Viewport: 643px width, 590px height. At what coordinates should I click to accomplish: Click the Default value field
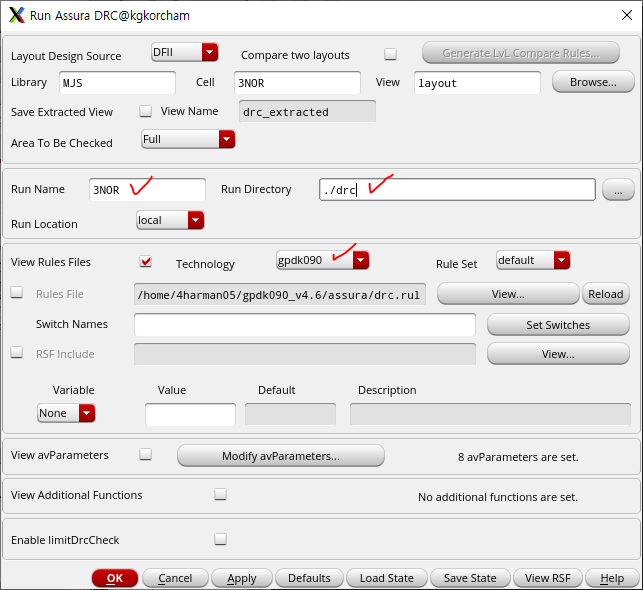point(290,415)
